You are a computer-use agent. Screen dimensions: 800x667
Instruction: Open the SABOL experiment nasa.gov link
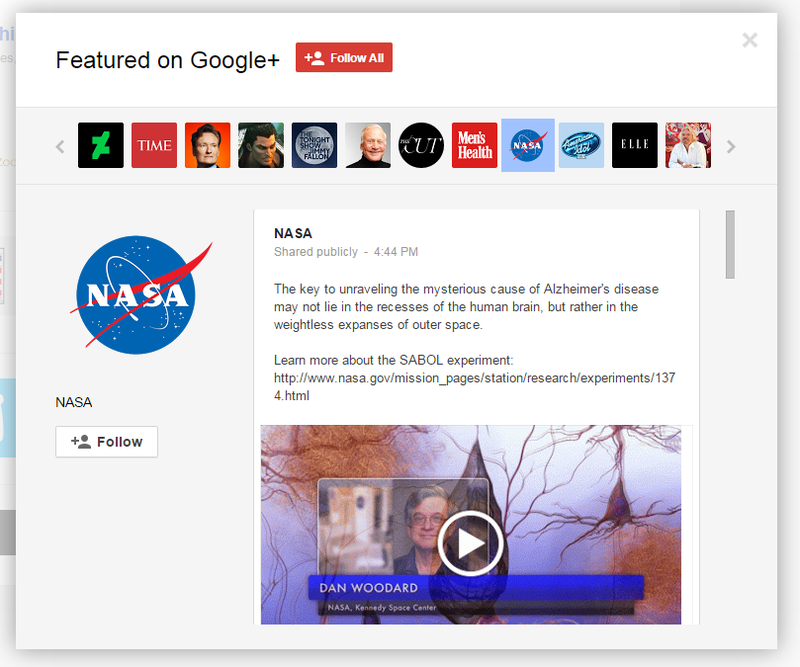[x=474, y=387]
